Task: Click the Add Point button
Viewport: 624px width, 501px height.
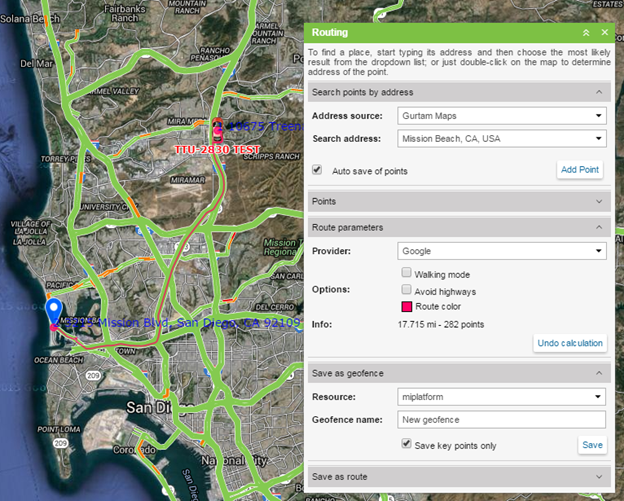Action: tap(580, 170)
